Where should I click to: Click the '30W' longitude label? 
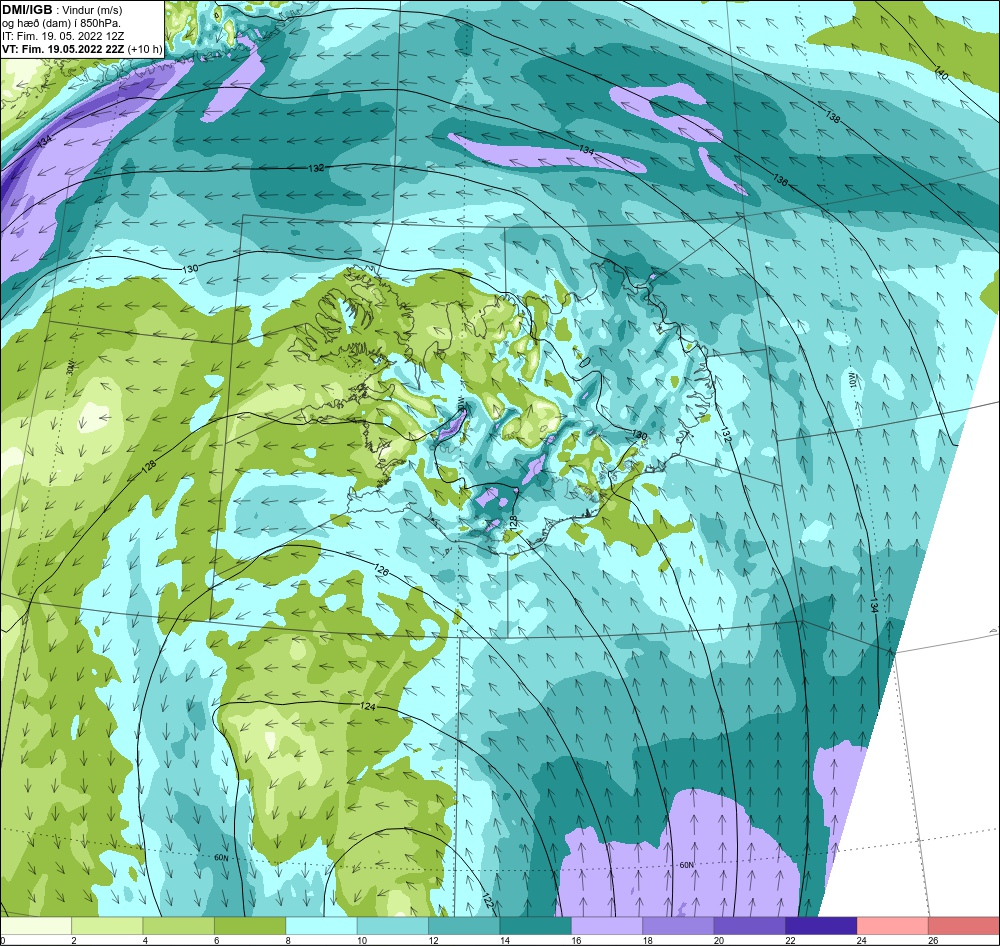click(x=71, y=366)
